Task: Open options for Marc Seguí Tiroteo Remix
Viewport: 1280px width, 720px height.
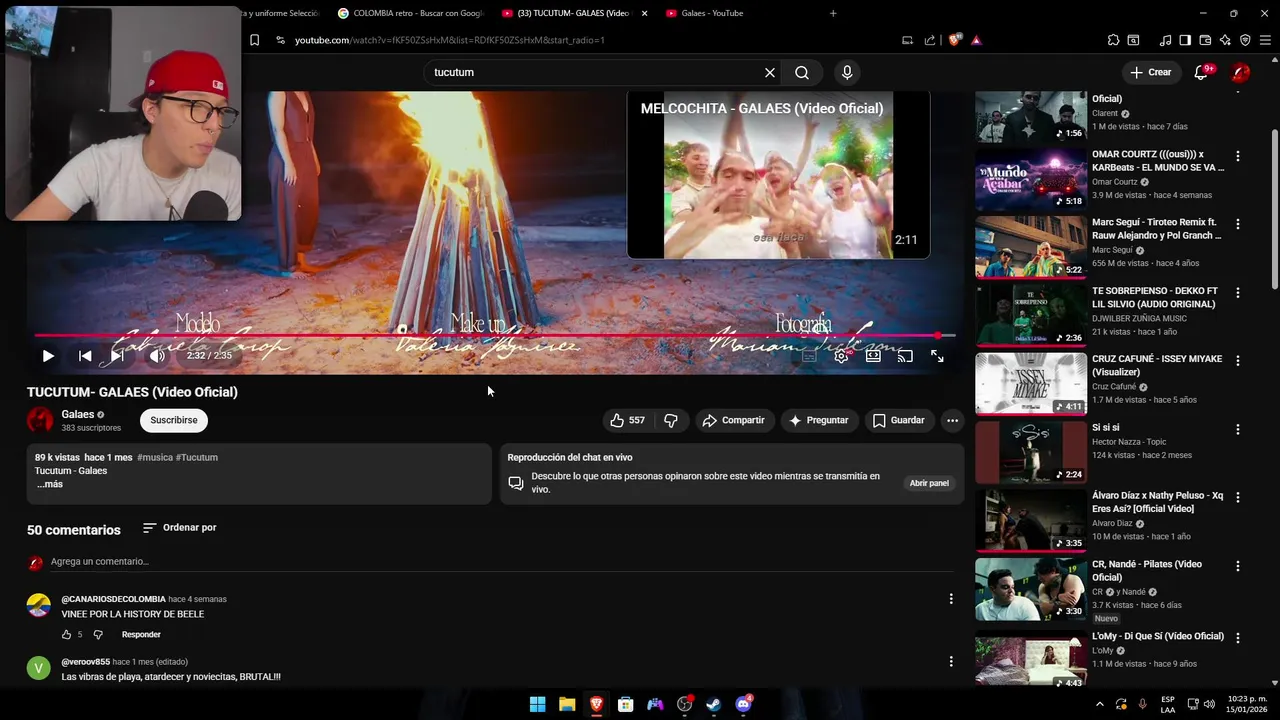Action: (x=1238, y=224)
